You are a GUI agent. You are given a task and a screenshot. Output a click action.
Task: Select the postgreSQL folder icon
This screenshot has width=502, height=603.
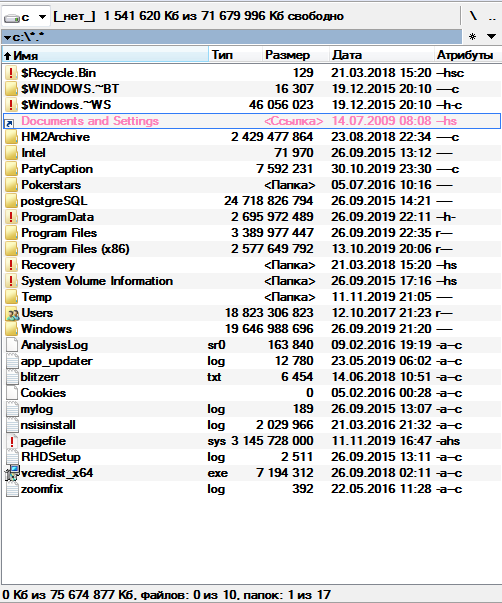point(12,201)
